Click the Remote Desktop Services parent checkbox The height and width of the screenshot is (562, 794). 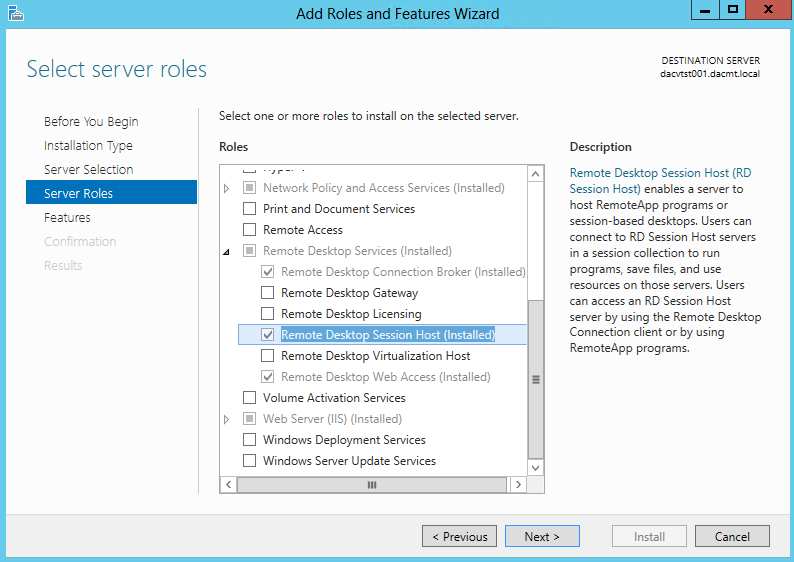coord(249,251)
